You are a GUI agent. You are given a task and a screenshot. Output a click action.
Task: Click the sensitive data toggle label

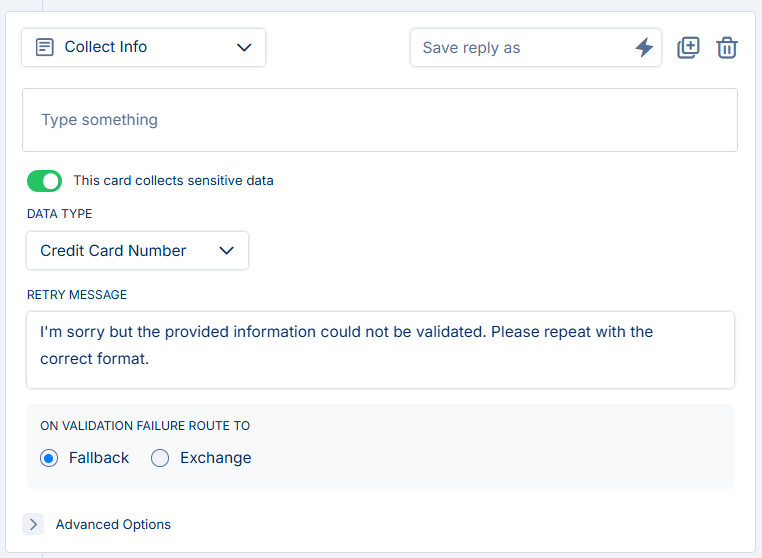[173, 181]
